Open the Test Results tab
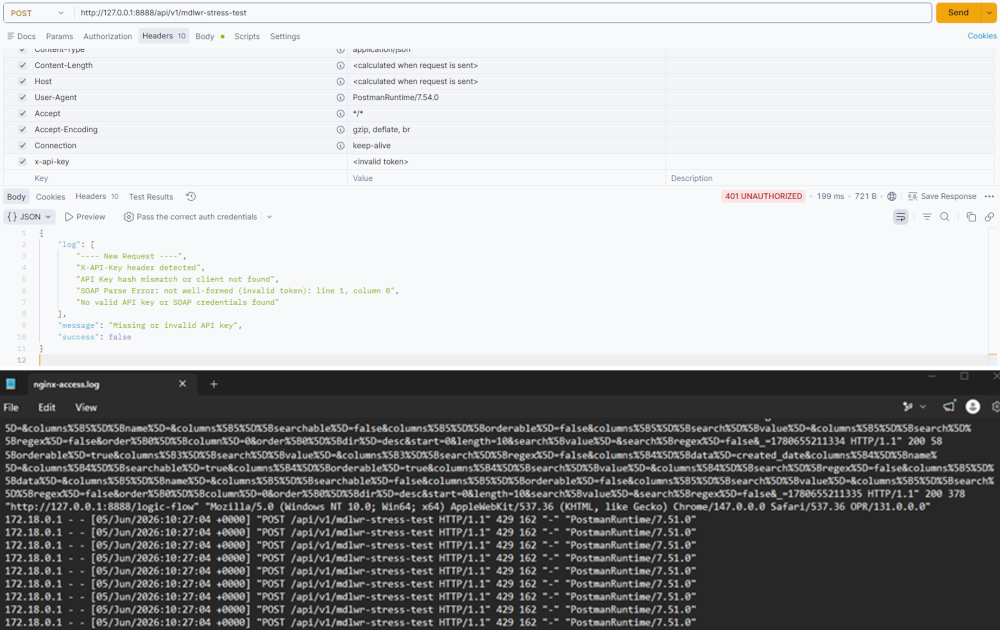The image size is (1000, 630). (x=151, y=196)
